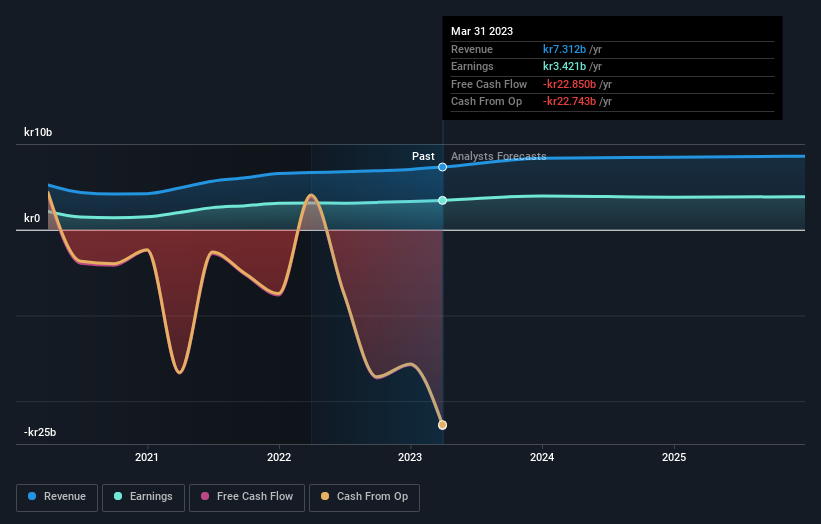Click the 2024 x-axis label
Viewport: 821px width, 524px height.
point(542,457)
